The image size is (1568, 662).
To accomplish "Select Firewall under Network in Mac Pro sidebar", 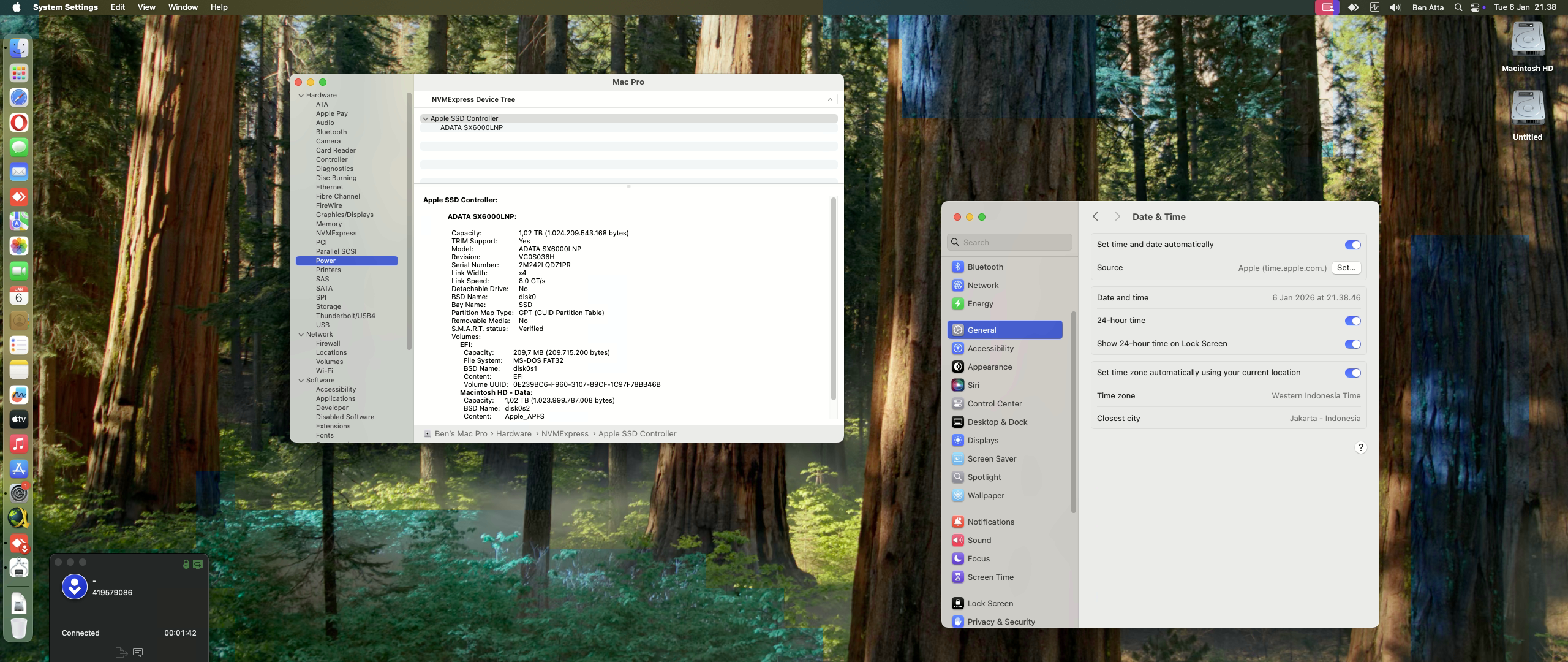I will (328, 343).
